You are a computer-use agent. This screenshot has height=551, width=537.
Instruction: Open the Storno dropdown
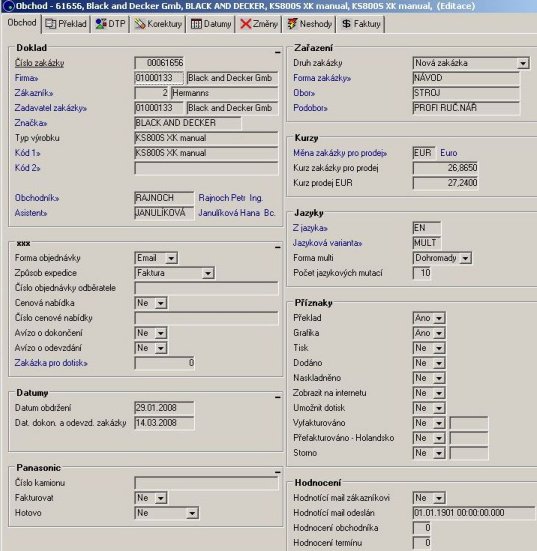point(439,453)
